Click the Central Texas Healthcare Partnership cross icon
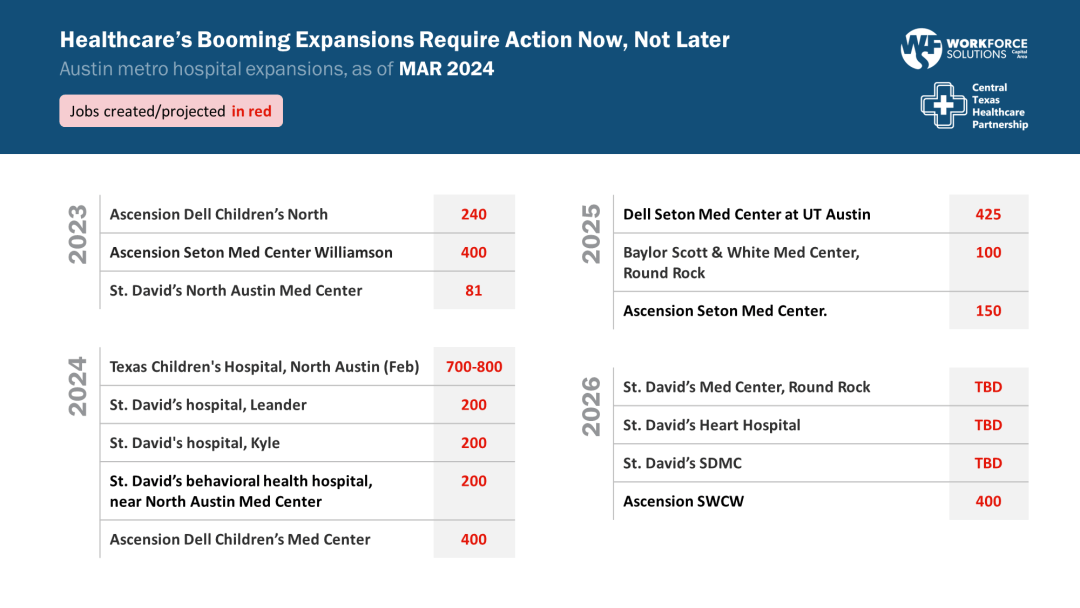 944,105
